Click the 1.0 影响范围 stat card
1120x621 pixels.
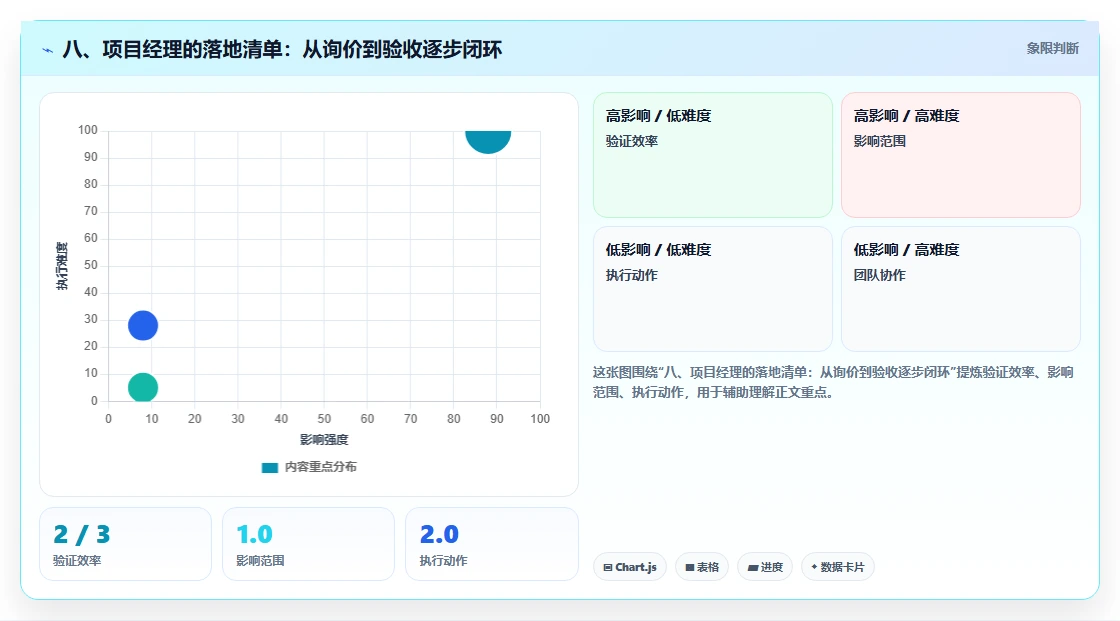(x=309, y=545)
